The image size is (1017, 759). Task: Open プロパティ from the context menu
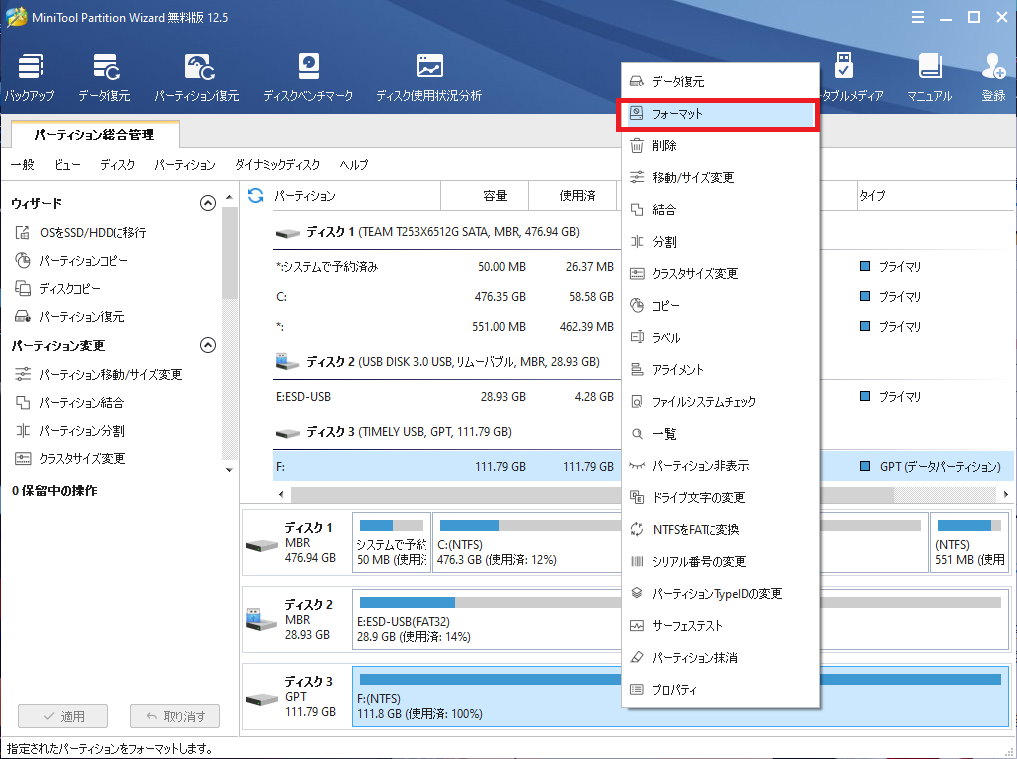pyautogui.click(x=720, y=690)
